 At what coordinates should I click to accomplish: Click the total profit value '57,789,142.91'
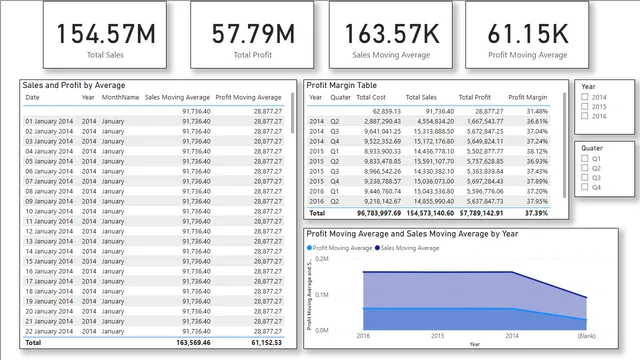(x=481, y=213)
